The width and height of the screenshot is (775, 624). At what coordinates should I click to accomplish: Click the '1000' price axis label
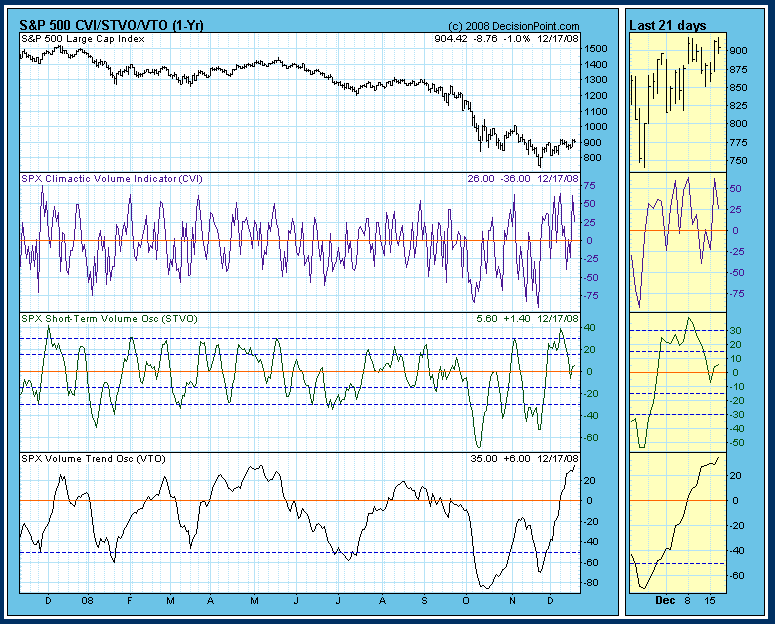coord(595,127)
